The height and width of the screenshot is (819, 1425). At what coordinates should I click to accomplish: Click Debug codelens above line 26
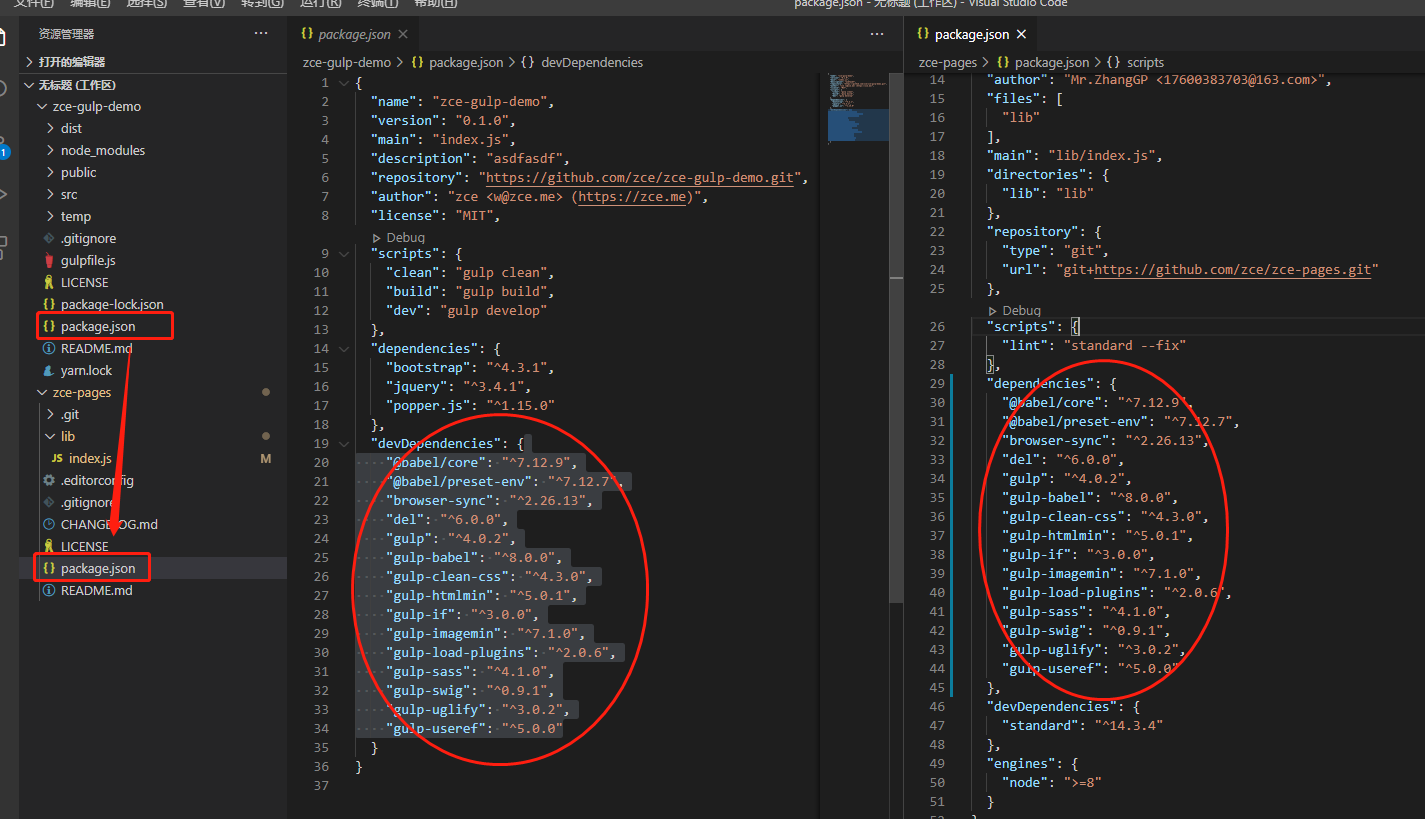(1014, 310)
